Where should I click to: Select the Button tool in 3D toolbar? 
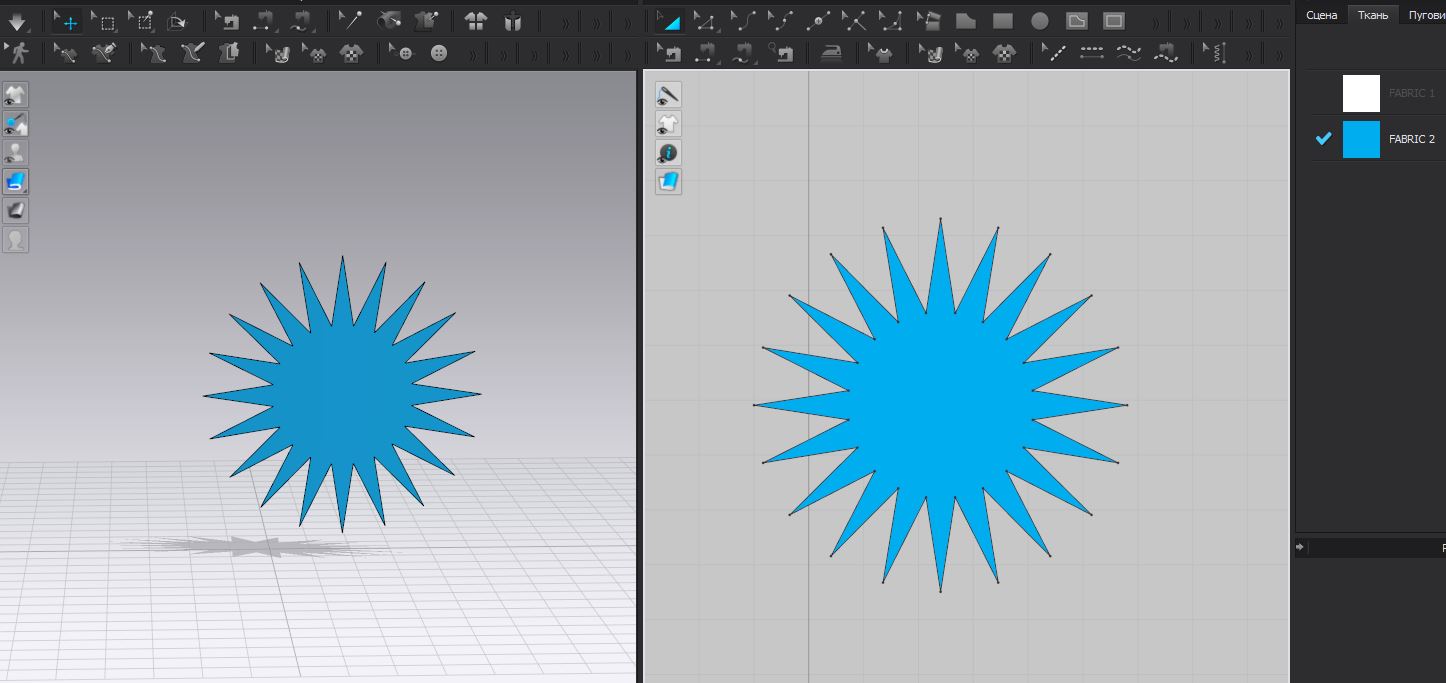pyautogui.click(x=439, y=54)
